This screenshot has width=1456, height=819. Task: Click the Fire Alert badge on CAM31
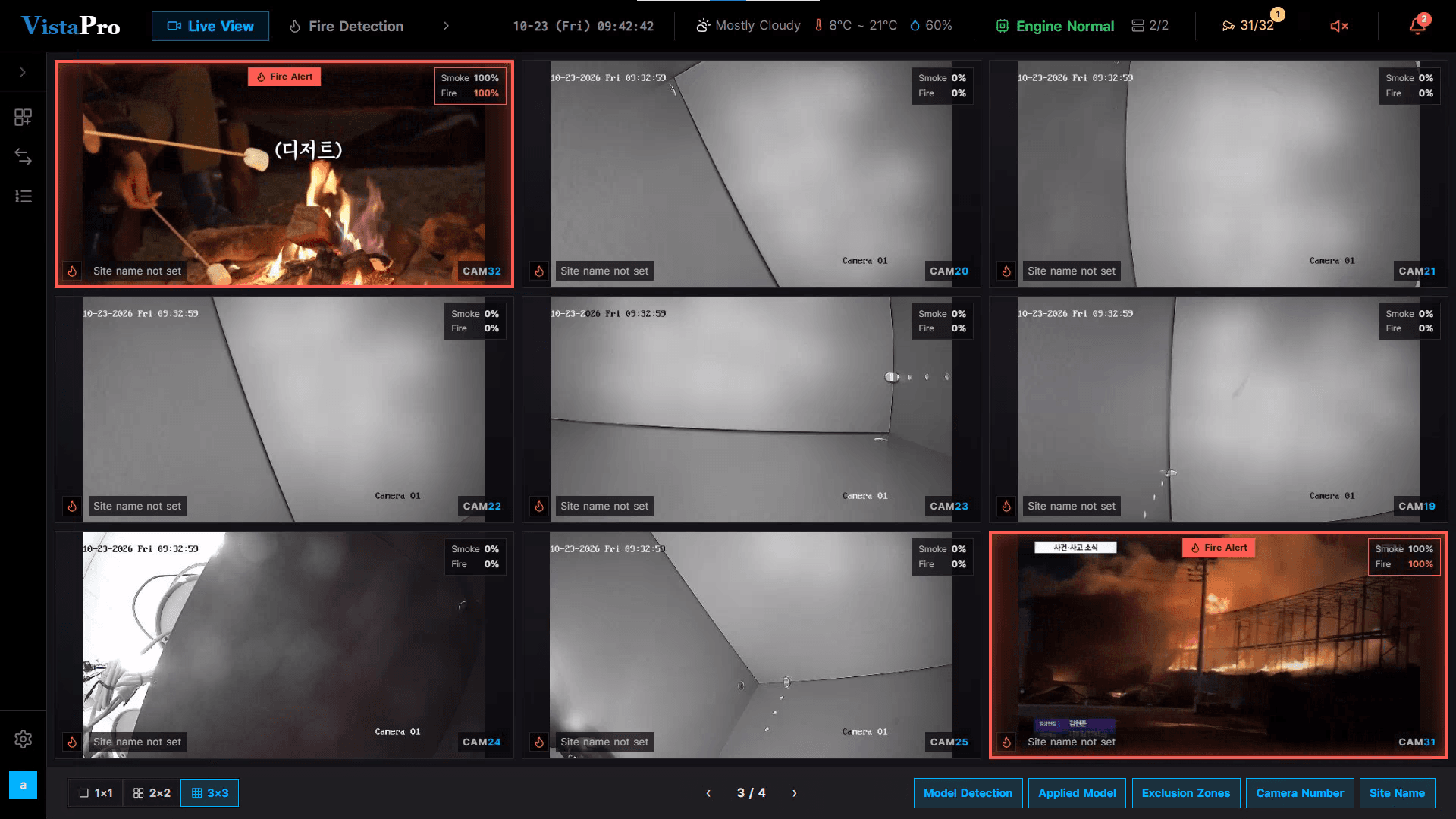1219,548
